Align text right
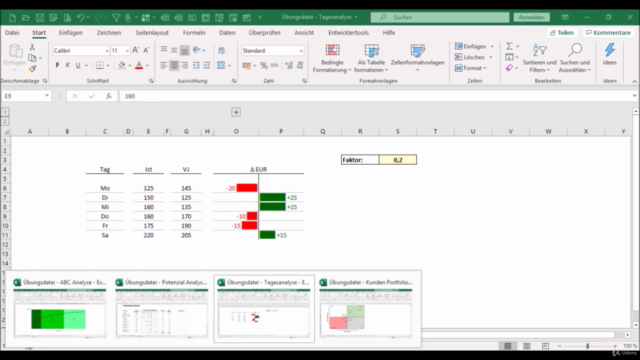 point(184,65)
